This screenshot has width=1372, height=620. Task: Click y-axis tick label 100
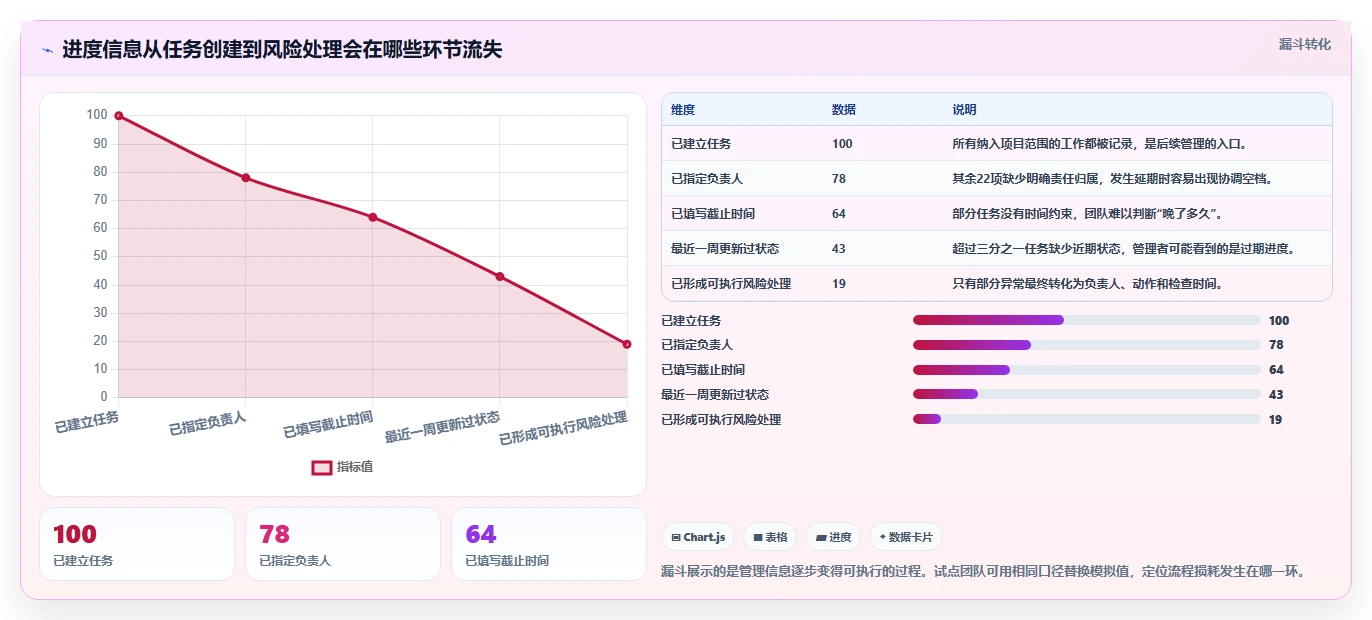[97, 115]
